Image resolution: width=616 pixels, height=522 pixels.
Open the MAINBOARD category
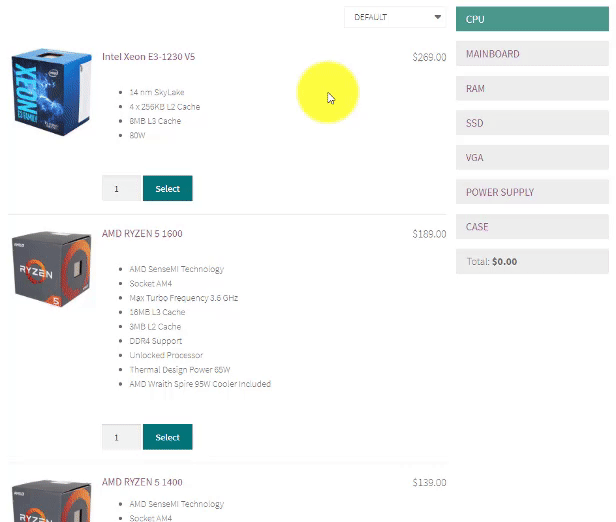point(532,54)
